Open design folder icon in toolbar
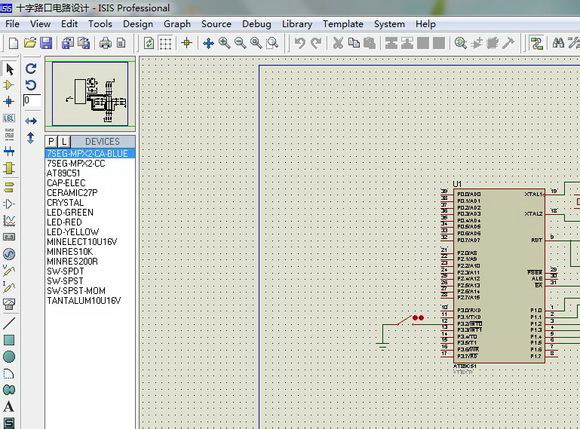 (x=30, y=43)
